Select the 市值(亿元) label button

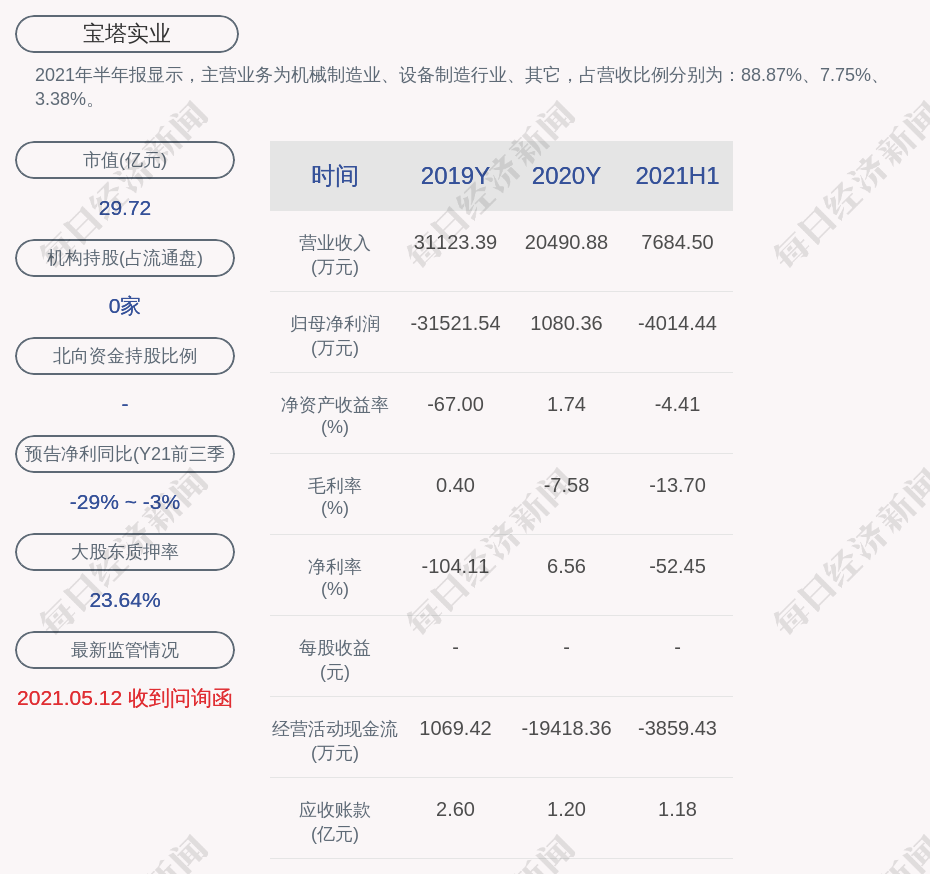[x=125, y=160]
